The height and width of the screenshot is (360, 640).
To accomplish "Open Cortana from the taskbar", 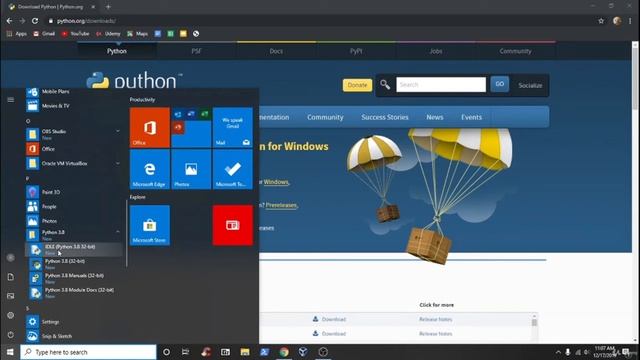I will click(x=166, y=352).
